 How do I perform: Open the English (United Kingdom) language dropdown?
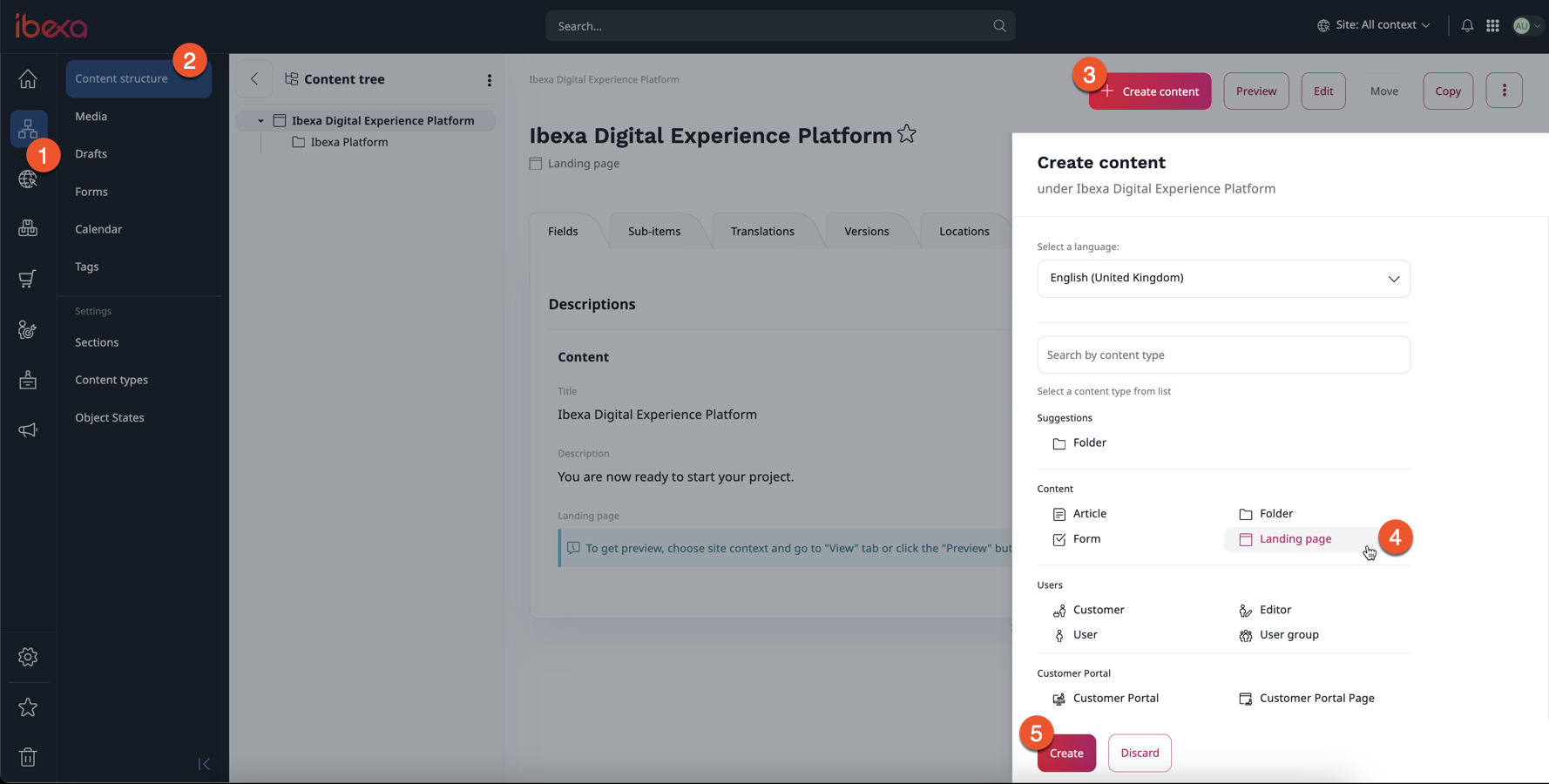click(1223, 278)
